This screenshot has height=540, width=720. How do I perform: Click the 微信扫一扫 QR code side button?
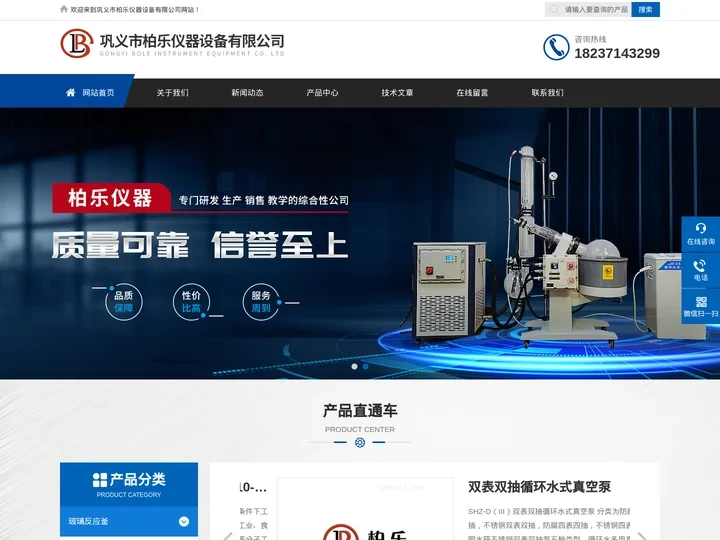click(x=701, y=306)
